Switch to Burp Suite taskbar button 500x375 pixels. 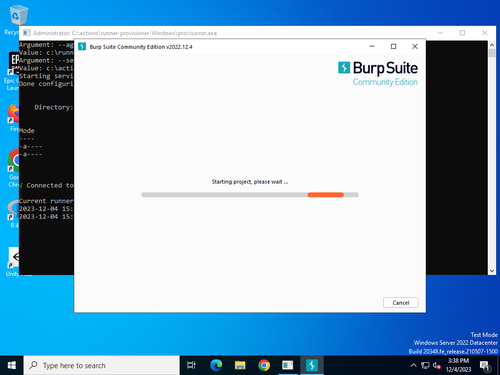tap(312, 366)
